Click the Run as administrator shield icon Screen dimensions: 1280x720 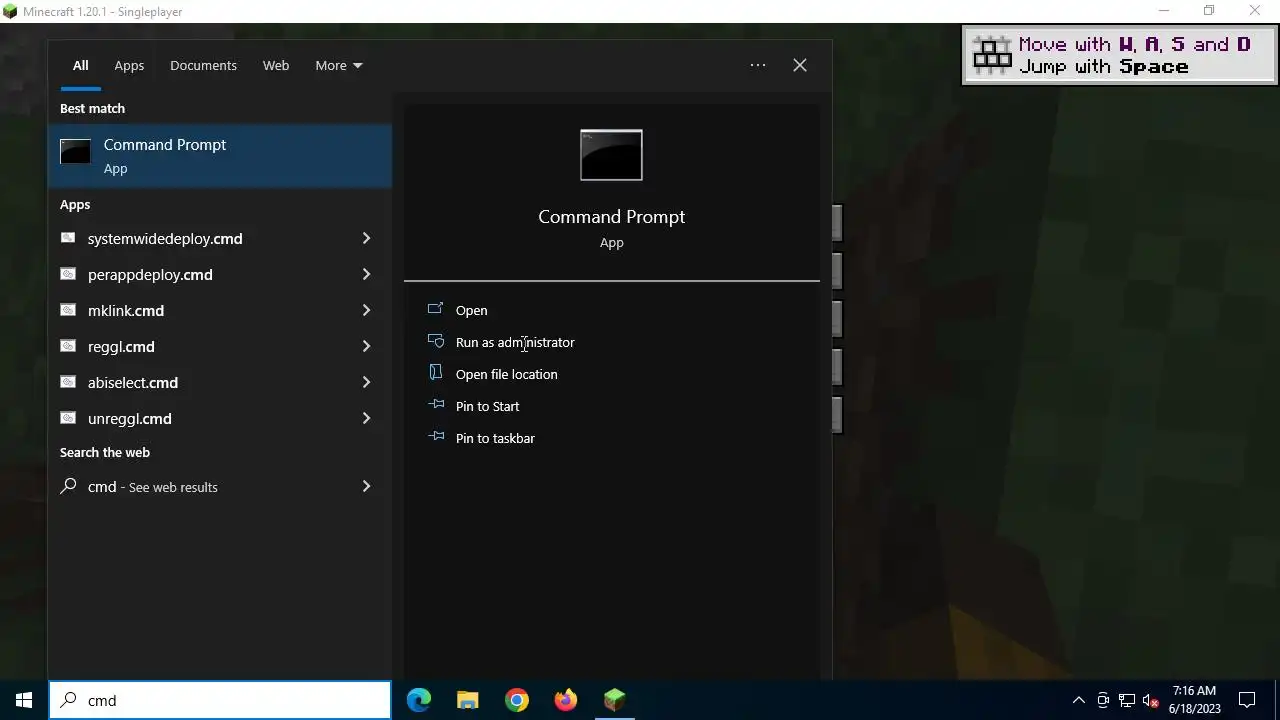pos(435,341)
